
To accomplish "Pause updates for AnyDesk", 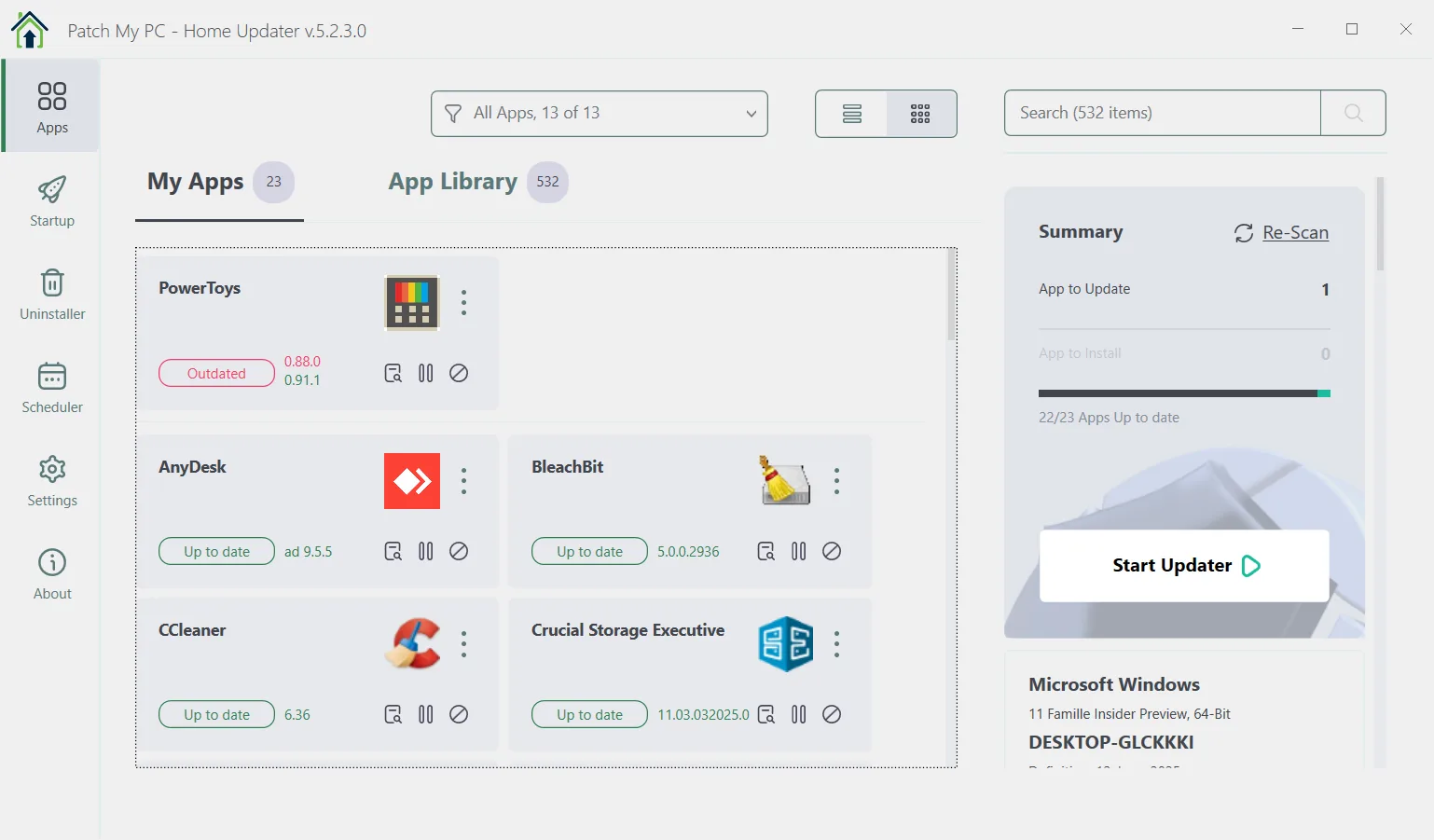I will pyautogui.click(x=426, y=551).
